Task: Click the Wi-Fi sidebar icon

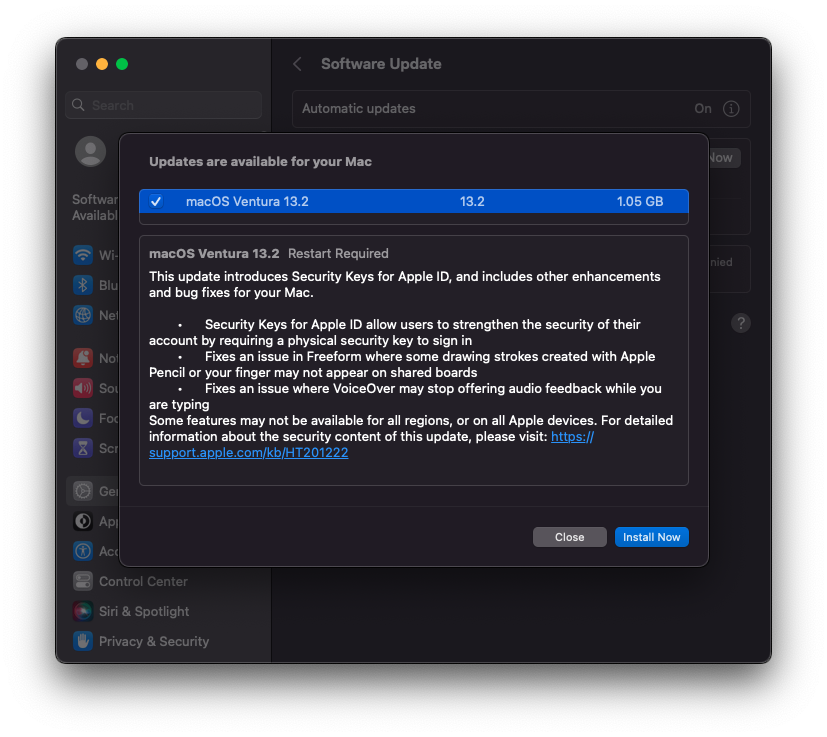Action: 83,255
